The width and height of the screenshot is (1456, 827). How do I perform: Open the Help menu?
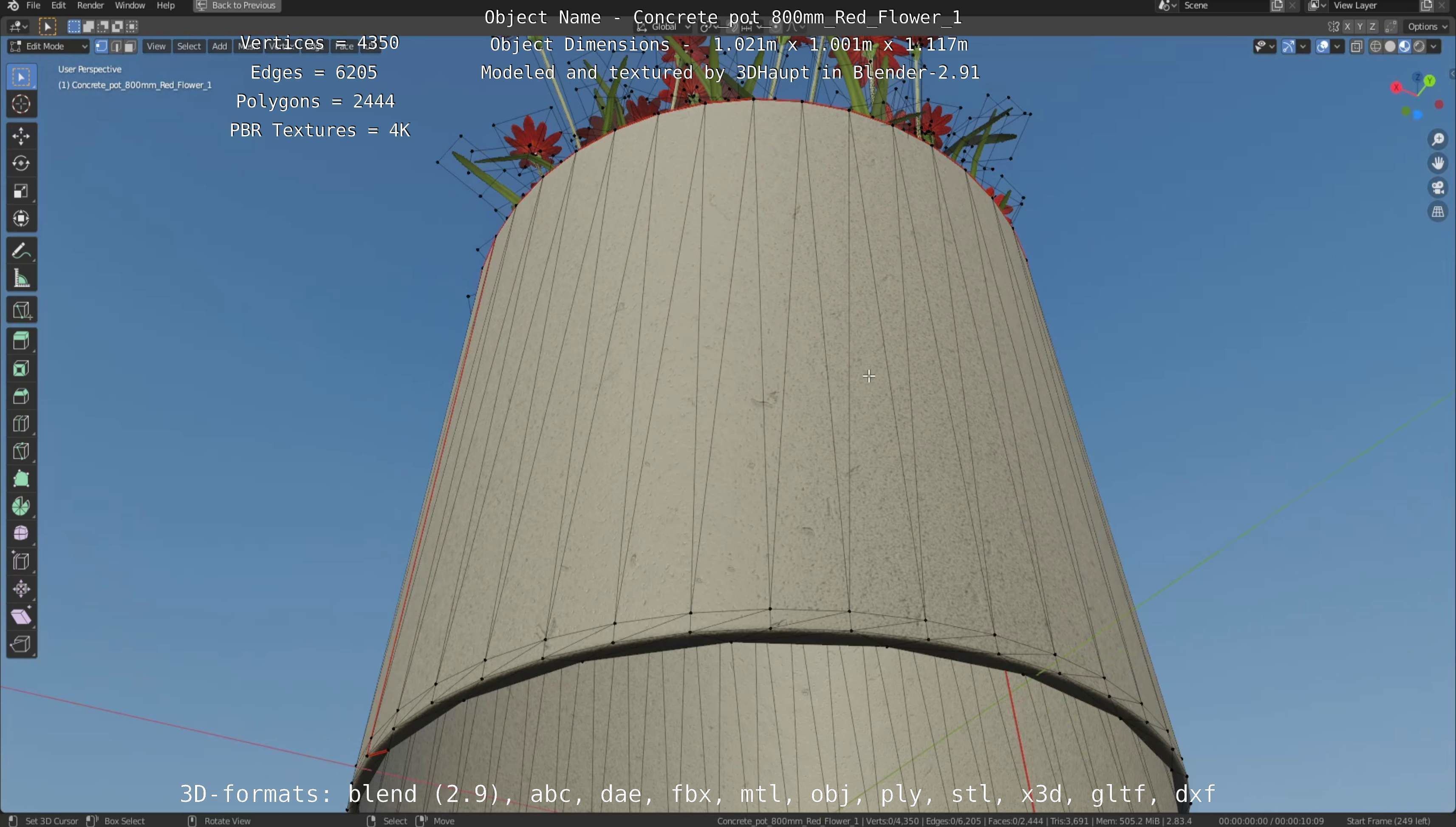pos(166,6)
